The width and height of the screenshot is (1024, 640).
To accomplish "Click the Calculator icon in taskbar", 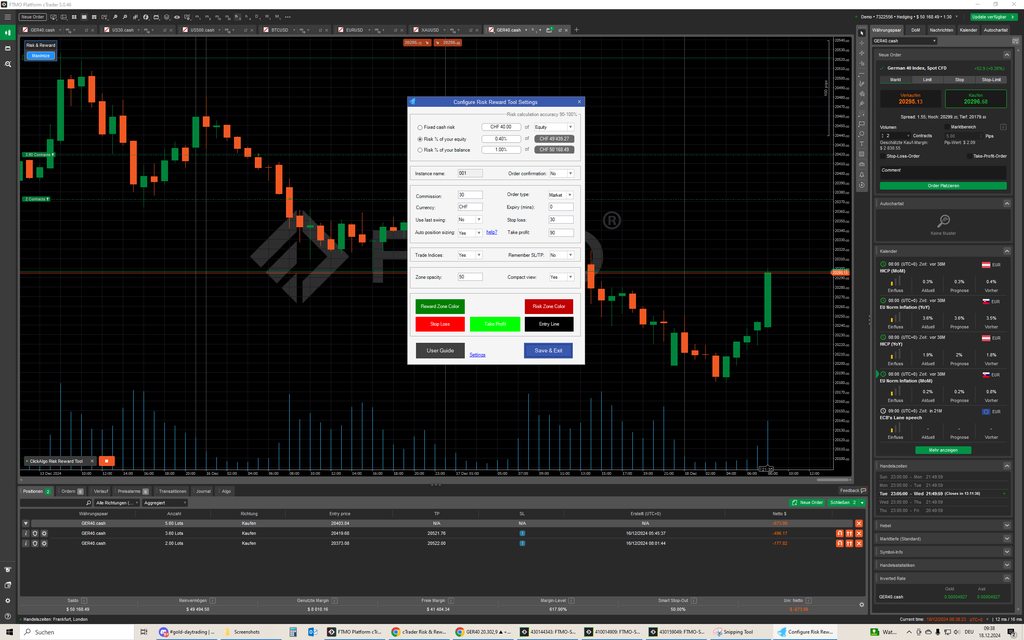I will coord(293,632).
